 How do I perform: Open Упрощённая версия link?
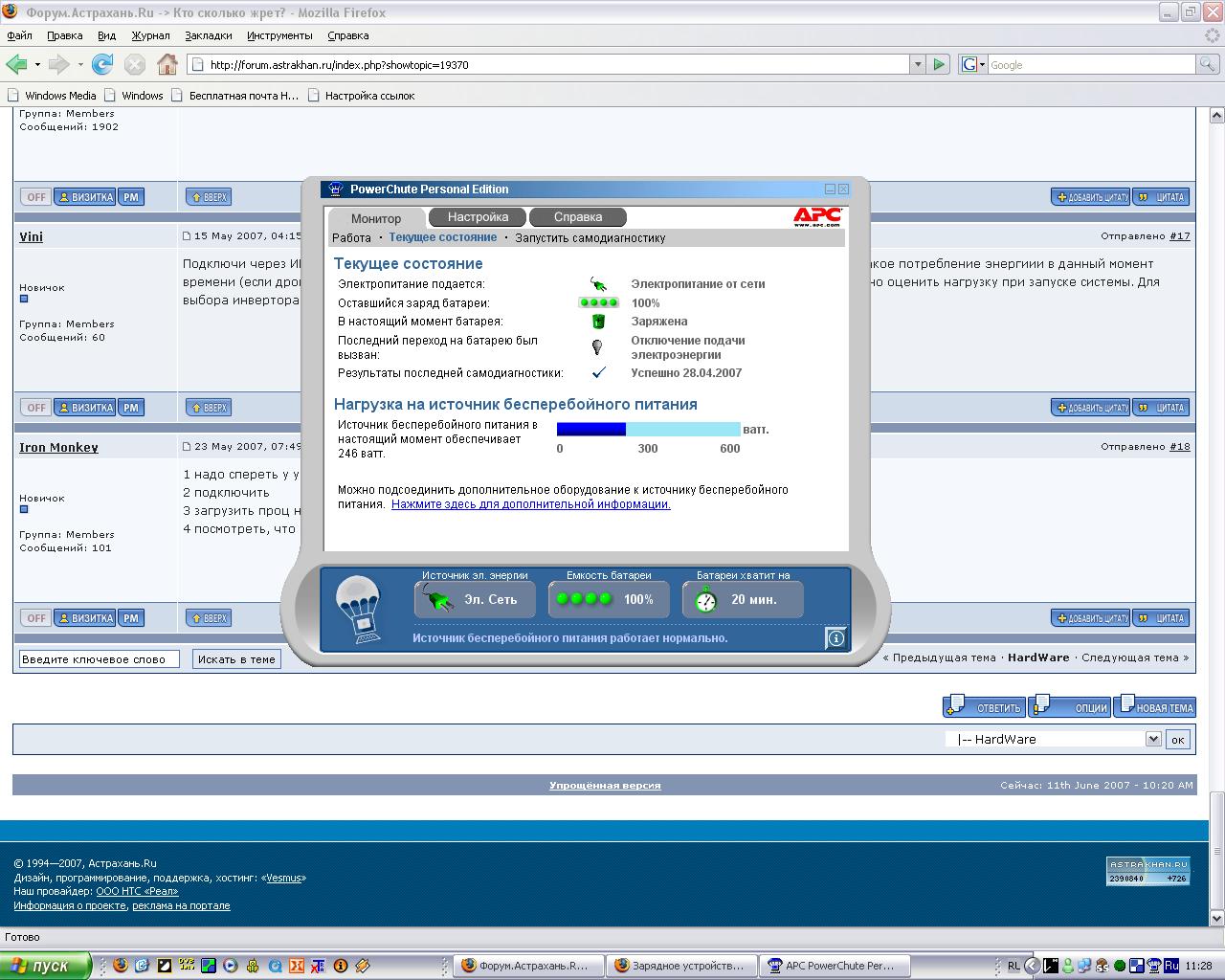click(x=605, y=785)
